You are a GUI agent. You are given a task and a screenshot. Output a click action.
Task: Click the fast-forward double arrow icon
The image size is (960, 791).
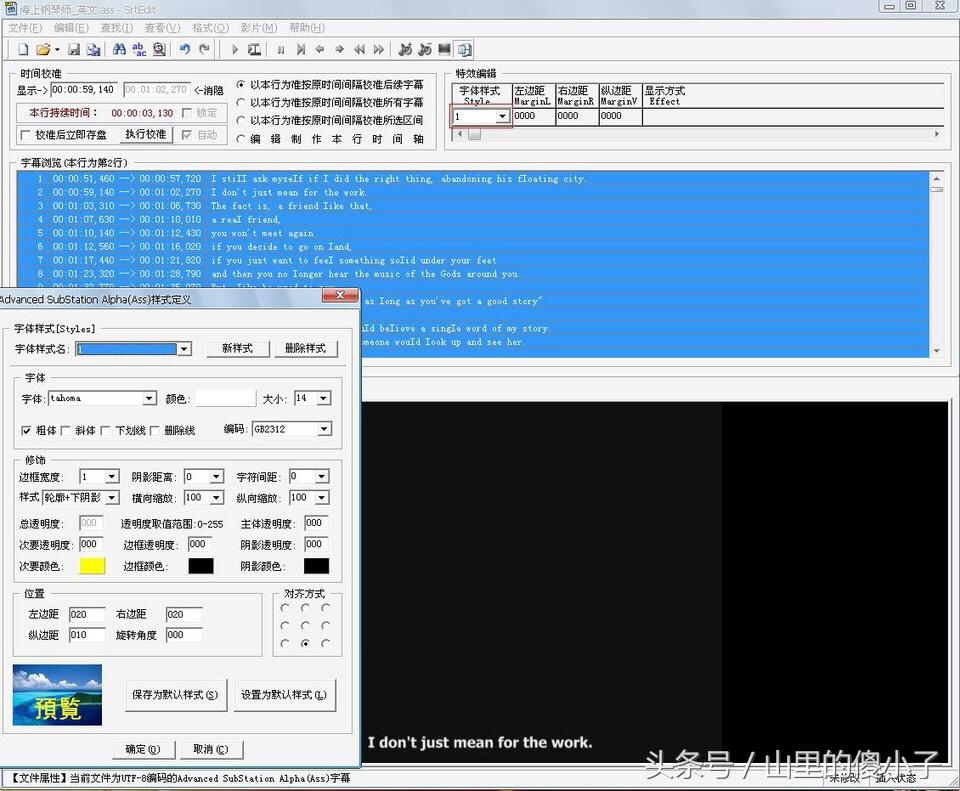378,49
